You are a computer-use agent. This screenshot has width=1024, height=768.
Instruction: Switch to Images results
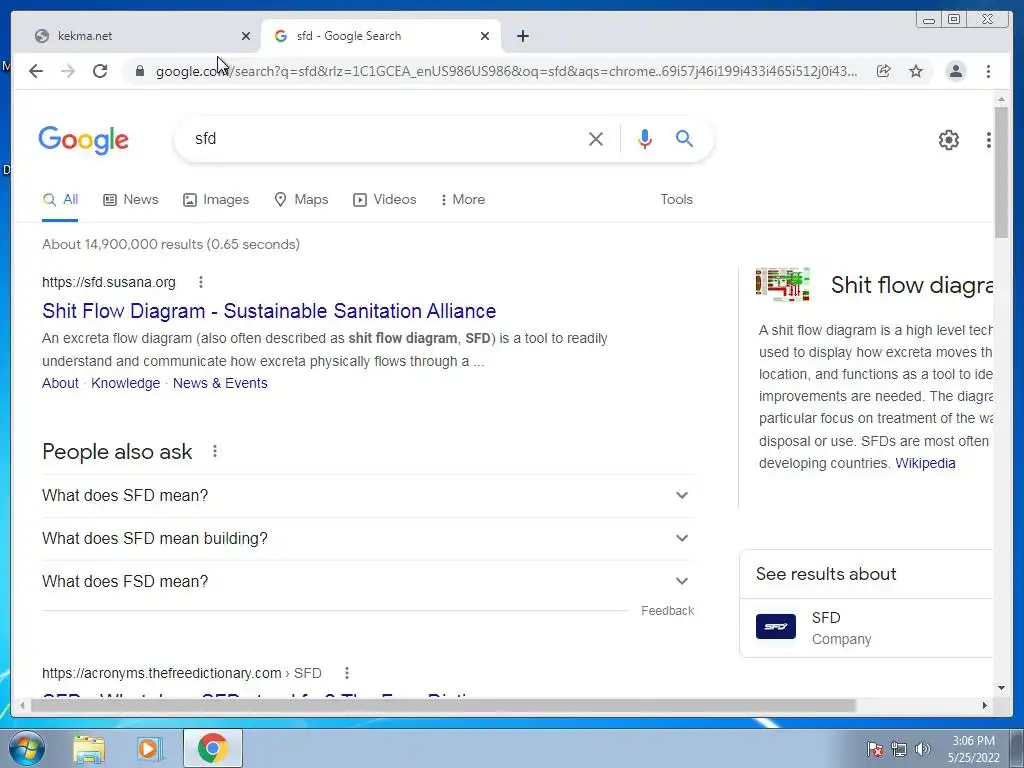[x=216, y=200]
